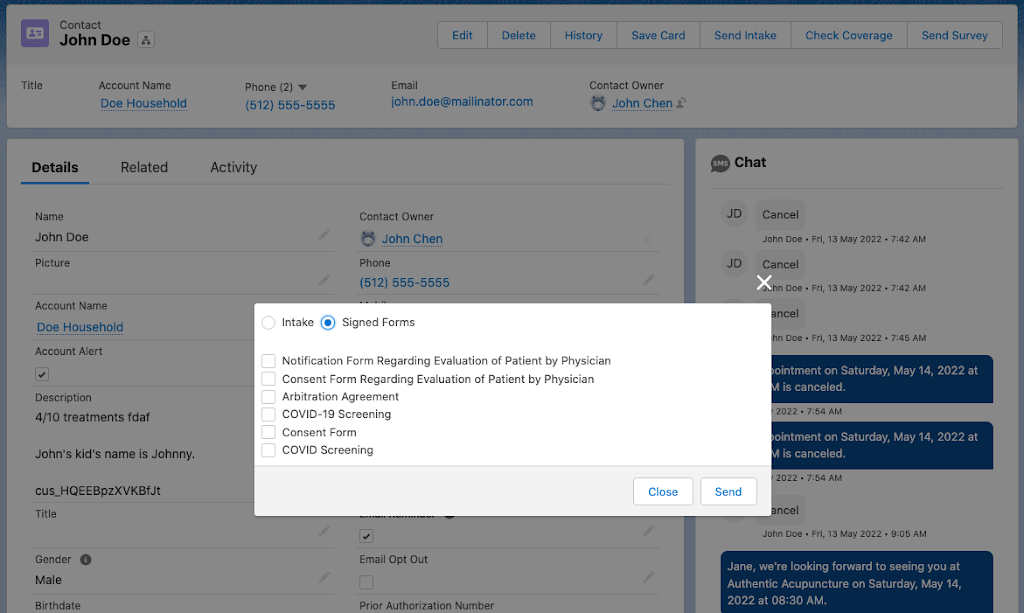Edit the Title field pencil icon
Viewport: 1024px width, 613px height.
(323, 529)
